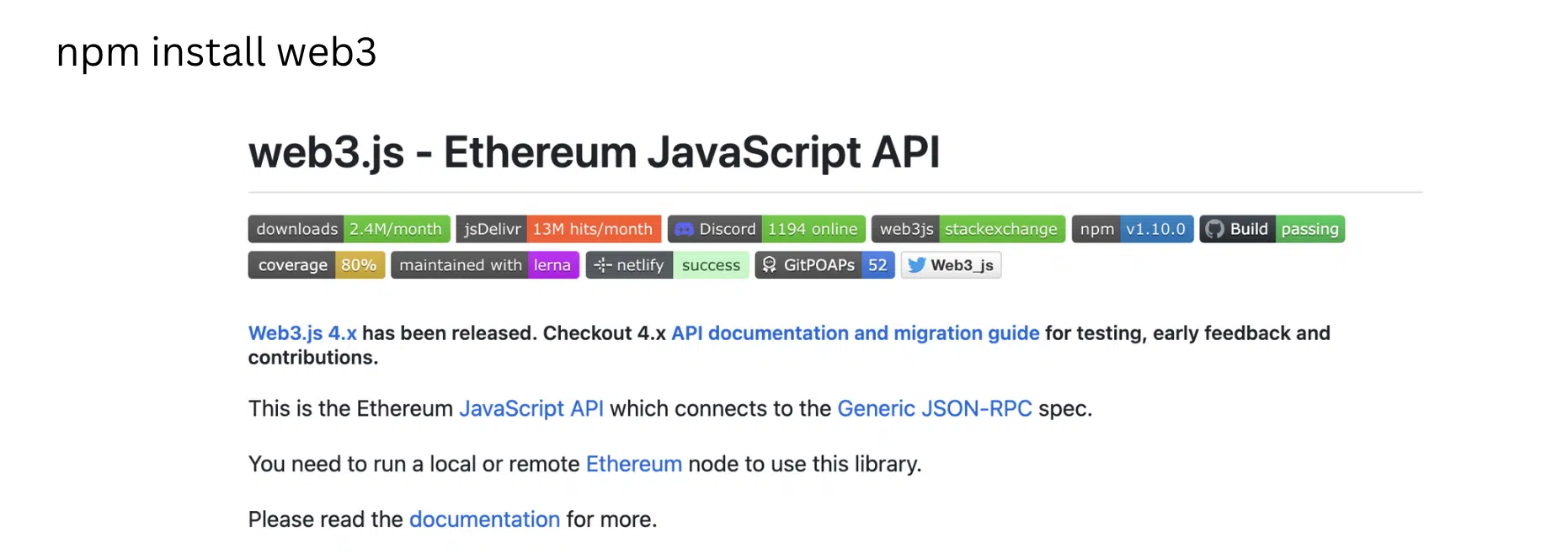The height and width of the screenshot is (559, 1568).
Task: Click the Discord 1194 online badge
Action: 766,229
